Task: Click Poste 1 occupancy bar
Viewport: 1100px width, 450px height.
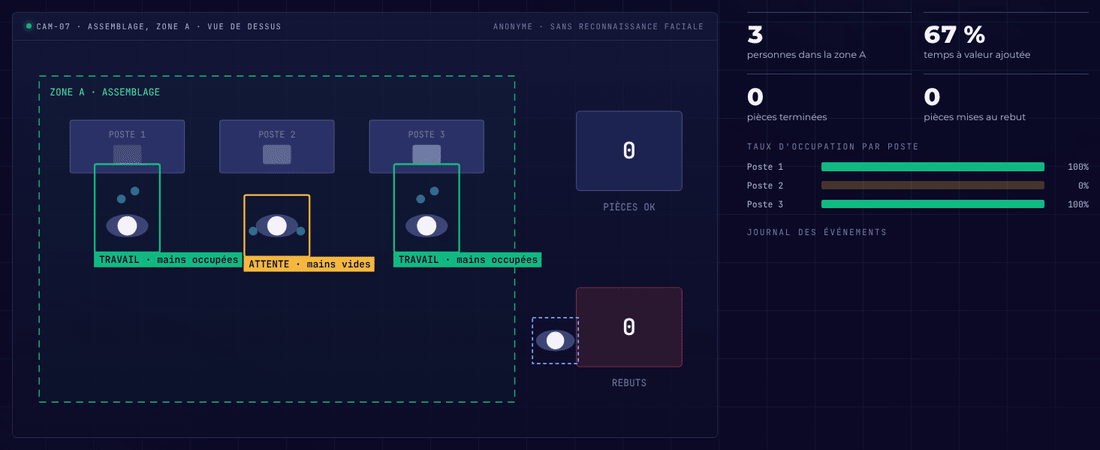Action: [x=933, y=167]
